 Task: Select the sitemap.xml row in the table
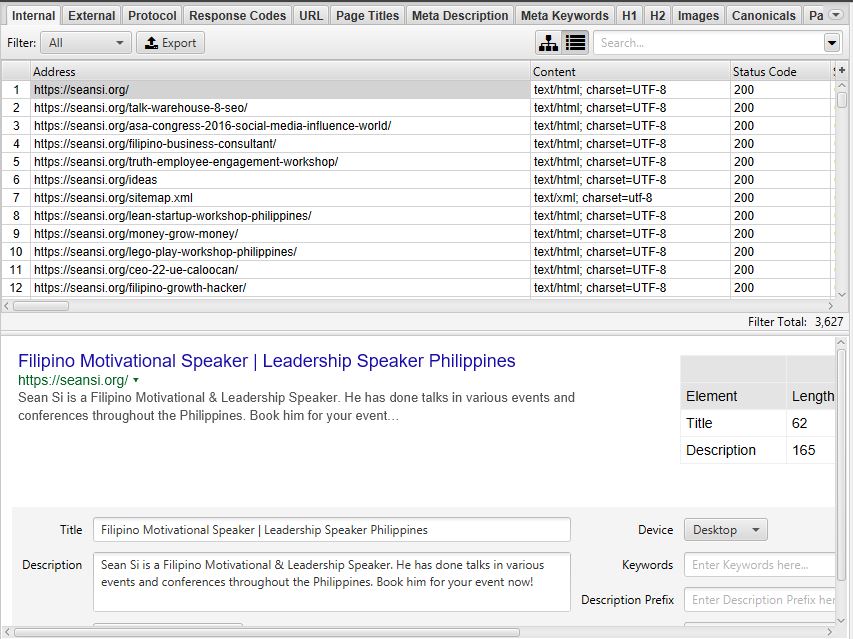[x=113, y=198]
